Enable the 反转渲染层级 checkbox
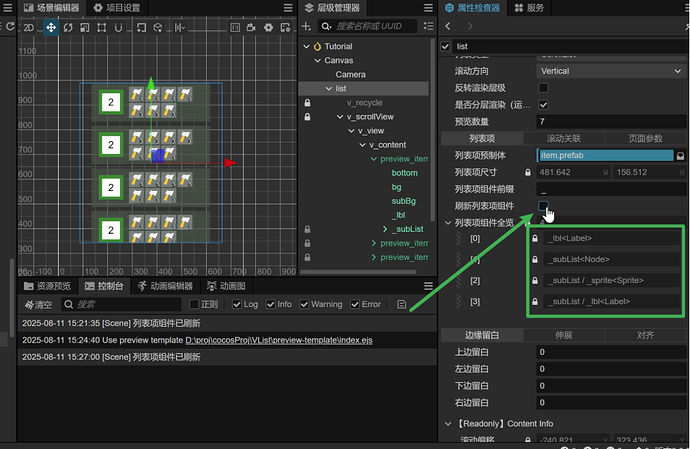 [543, 88]
